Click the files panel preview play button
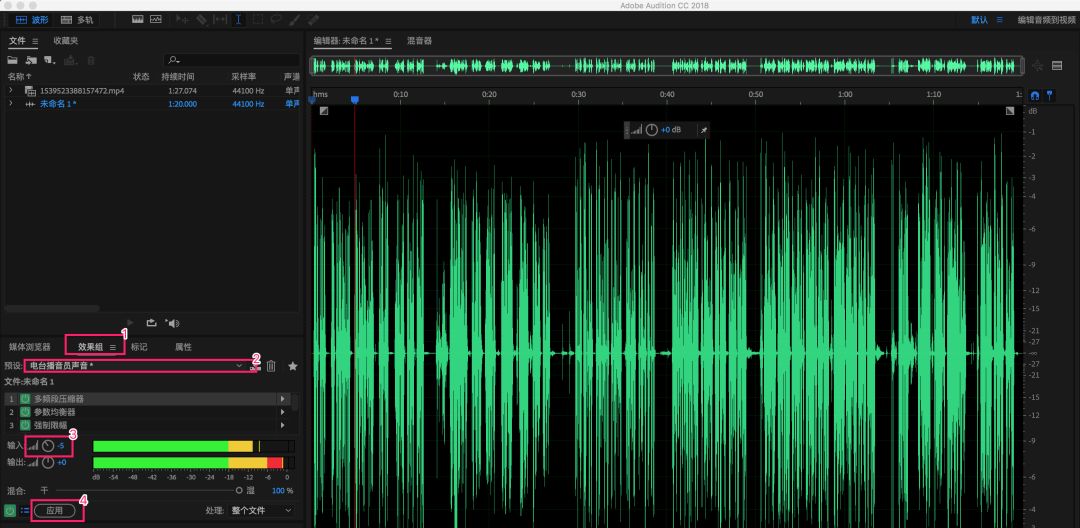 (x=130, y=323)
